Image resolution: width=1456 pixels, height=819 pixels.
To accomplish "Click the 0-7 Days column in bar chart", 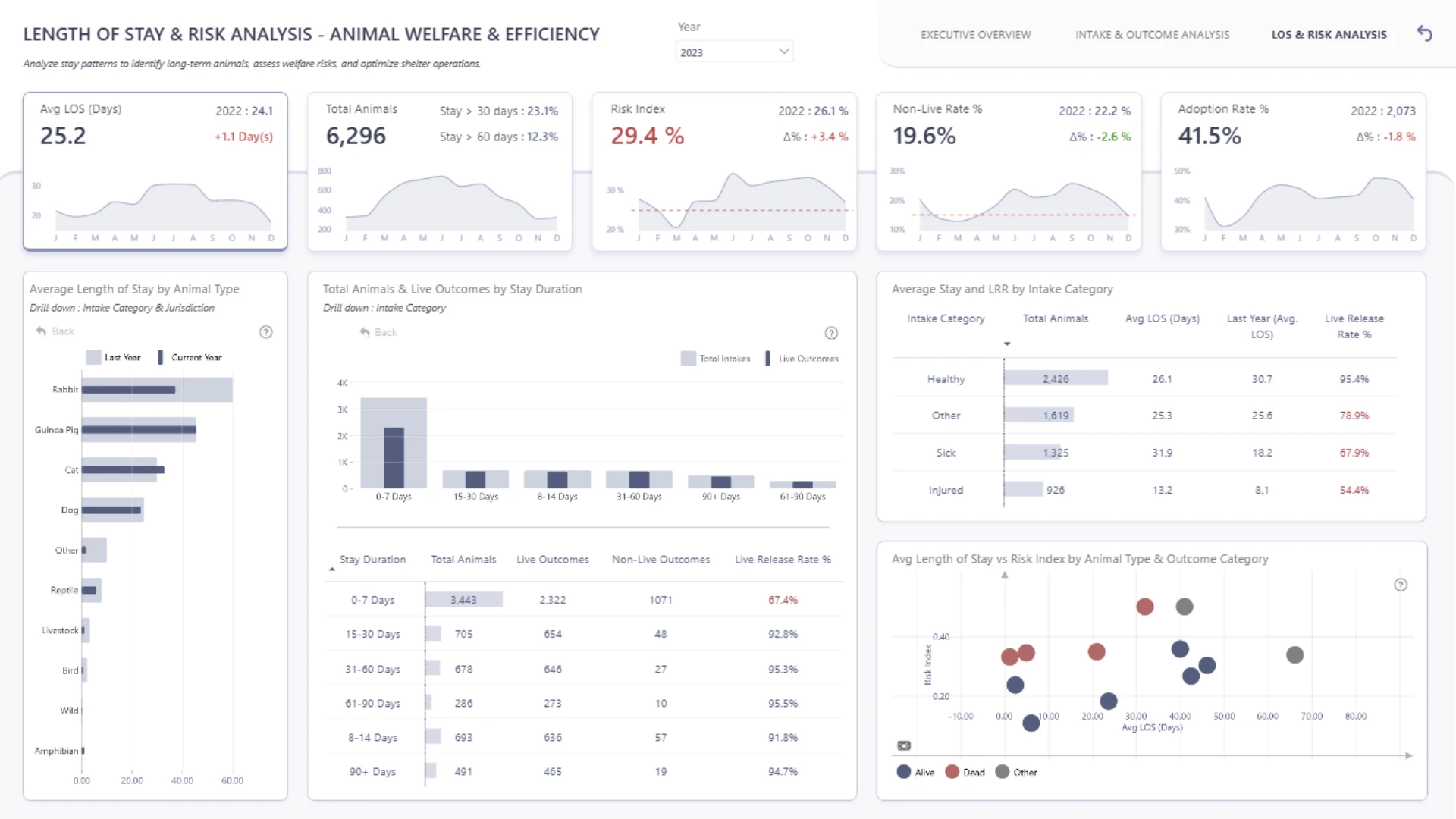I will tap(394, 443).
